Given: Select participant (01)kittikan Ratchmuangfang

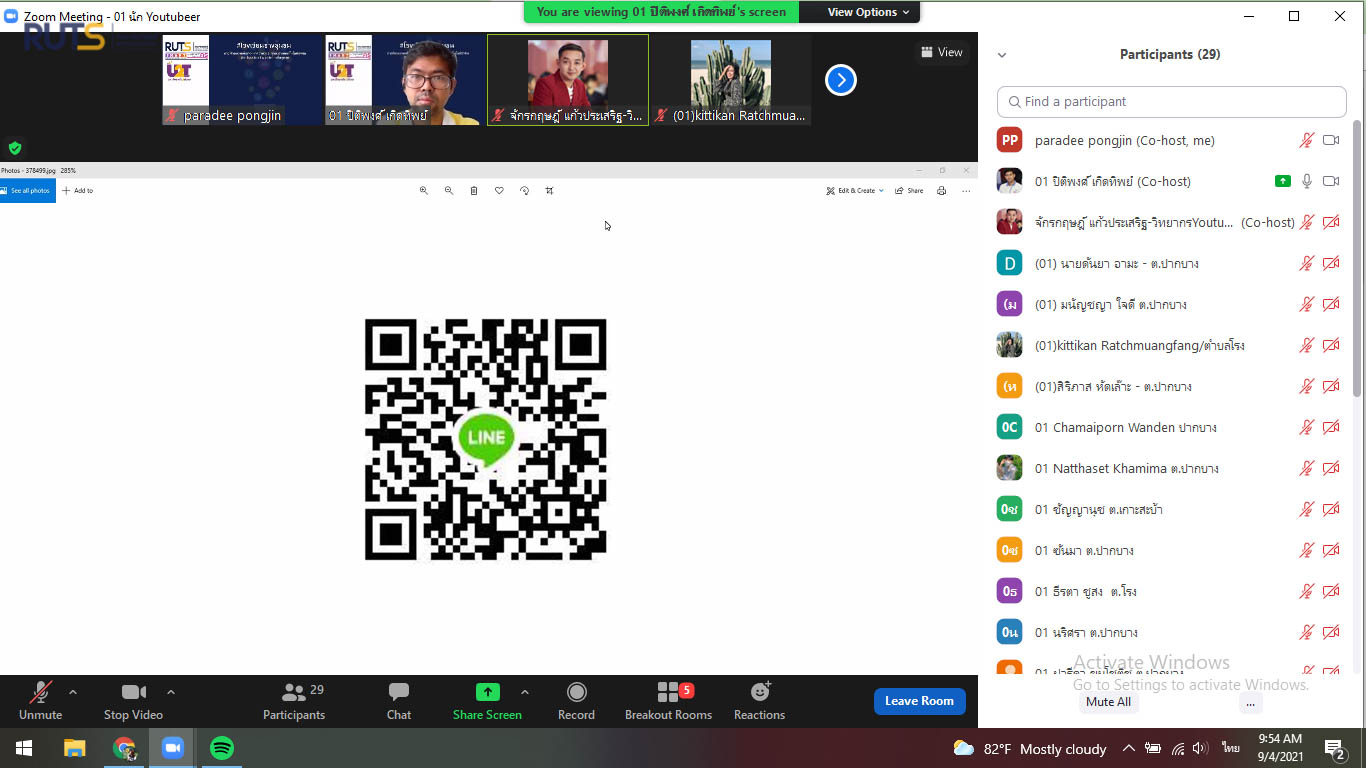Looking at the screenshot, I should click(x=1166, y=346).
